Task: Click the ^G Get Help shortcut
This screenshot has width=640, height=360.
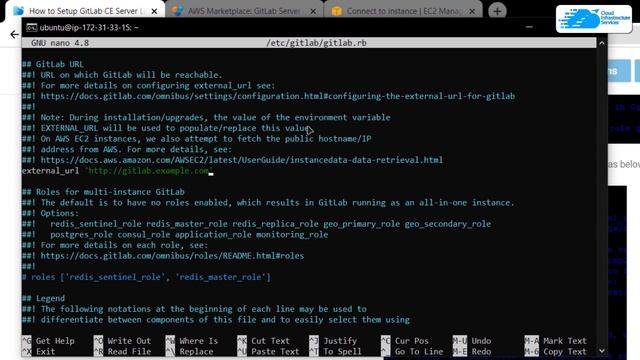Action: [48, 341]
